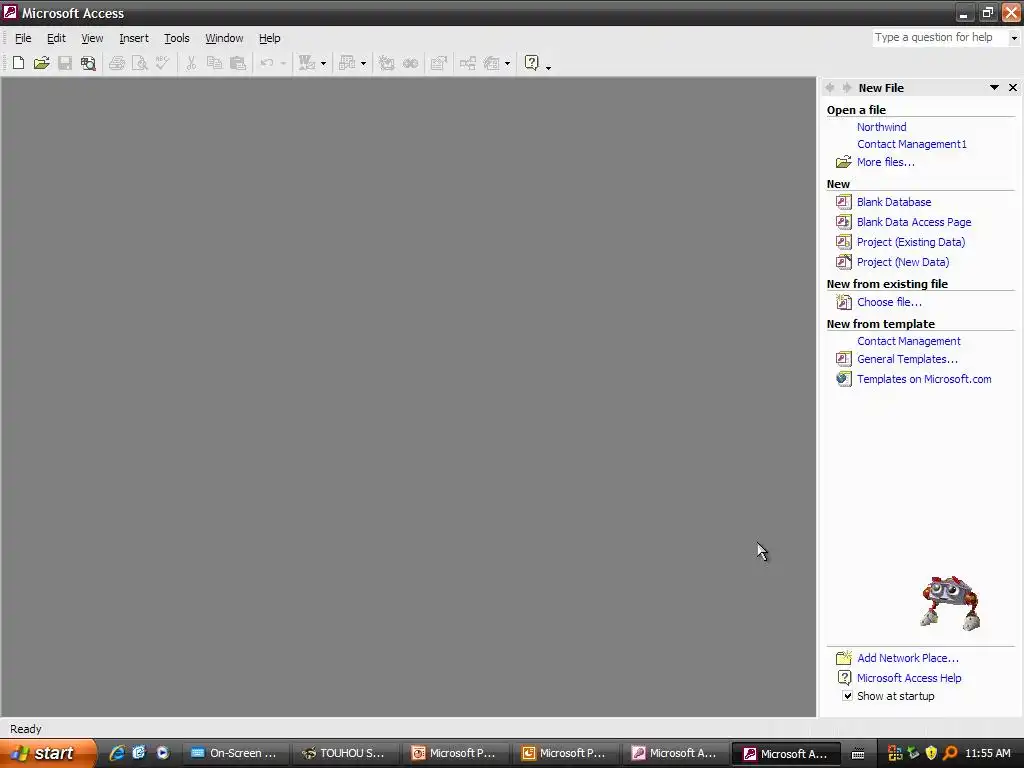Switch to TOUHOU taskbar button
Screen dimensions: 1024x768
(x=344, y=753)
